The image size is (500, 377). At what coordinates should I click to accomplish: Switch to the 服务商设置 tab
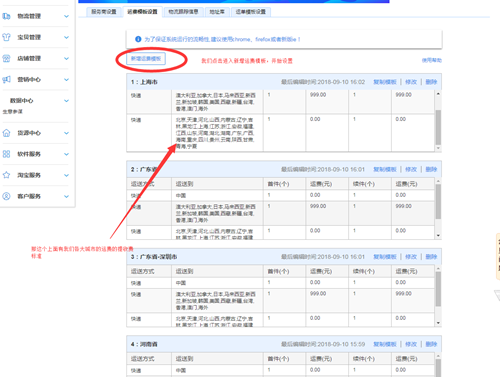[104, 12]
